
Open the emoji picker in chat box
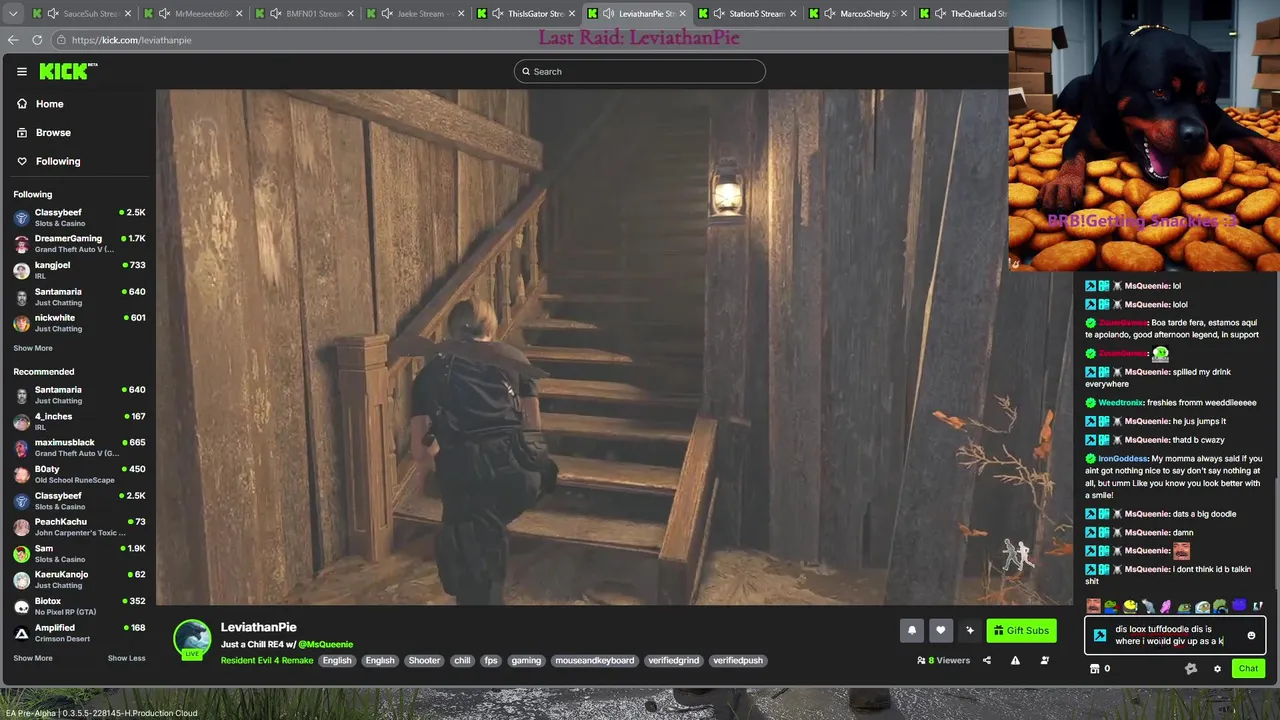[x=1251, y=636]
